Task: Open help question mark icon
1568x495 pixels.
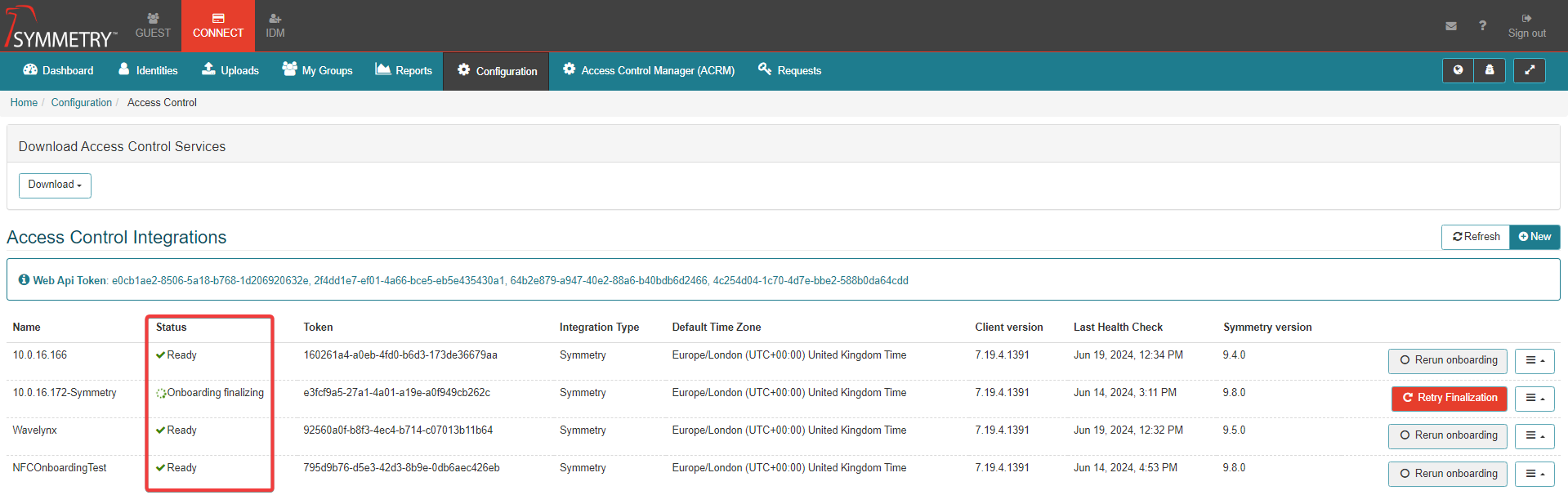Action: click(1482, 26)
